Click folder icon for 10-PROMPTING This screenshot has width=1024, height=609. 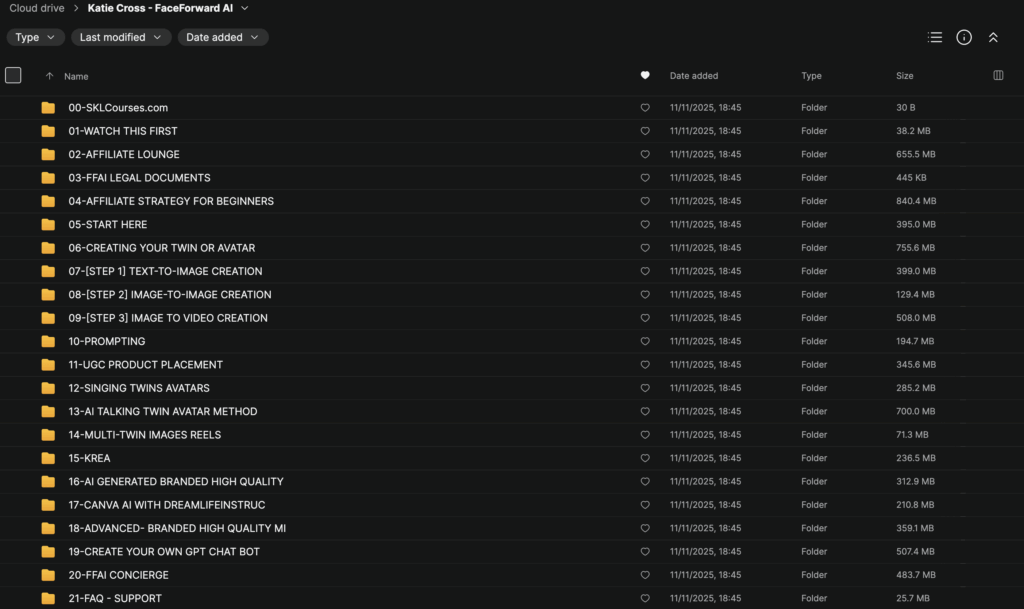click(48, 341)
